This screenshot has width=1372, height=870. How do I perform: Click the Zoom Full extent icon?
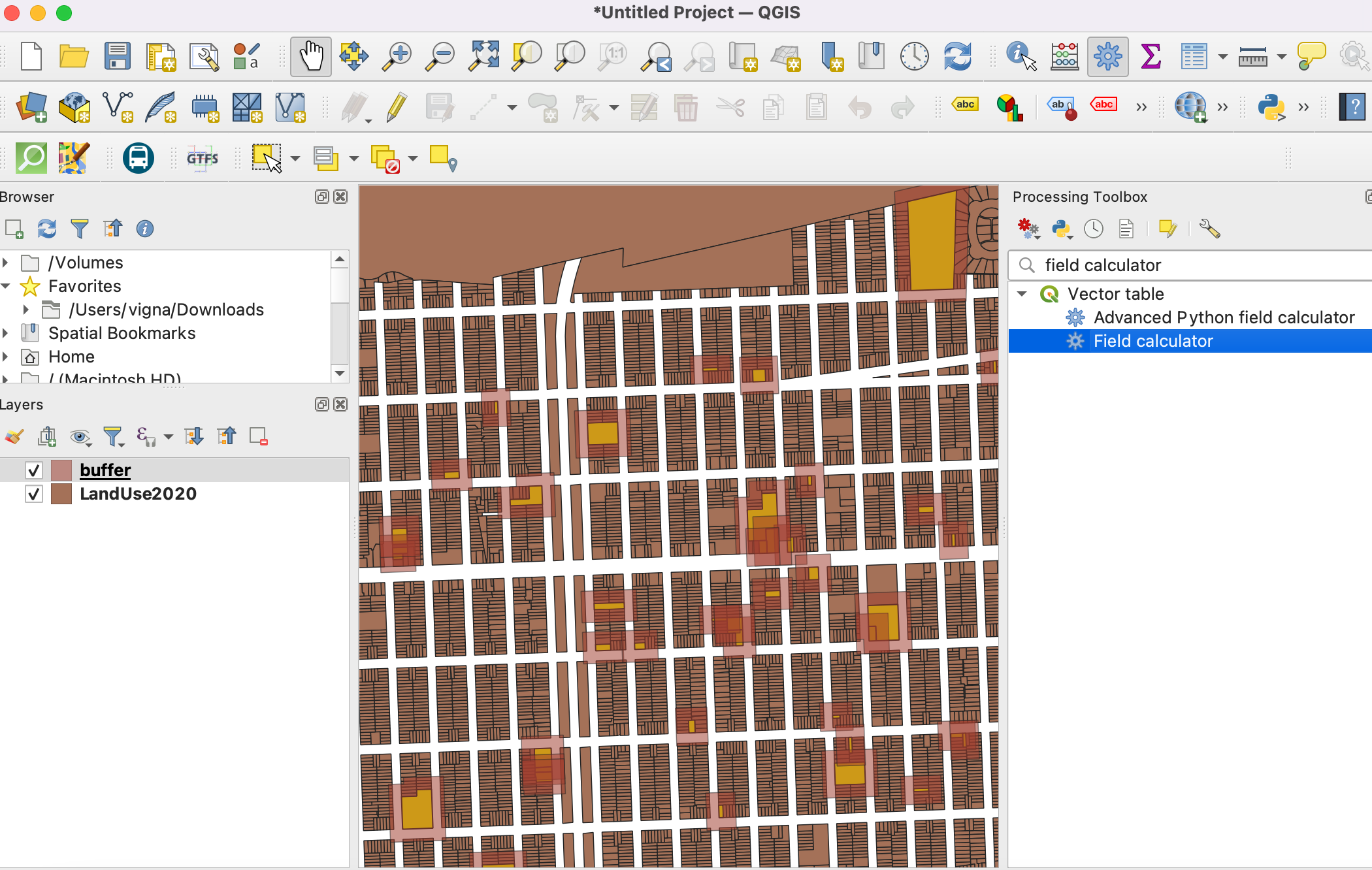pos(483,57)
